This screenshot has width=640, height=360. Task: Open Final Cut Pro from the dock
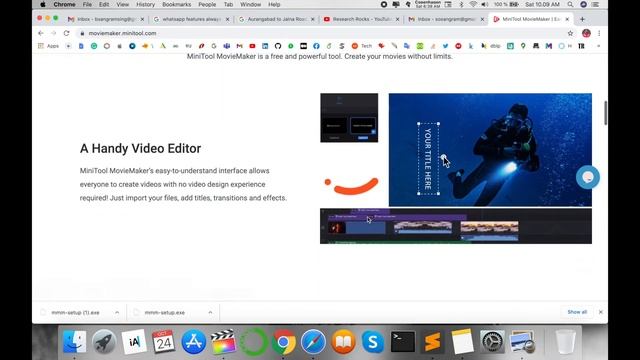point(223,342)
